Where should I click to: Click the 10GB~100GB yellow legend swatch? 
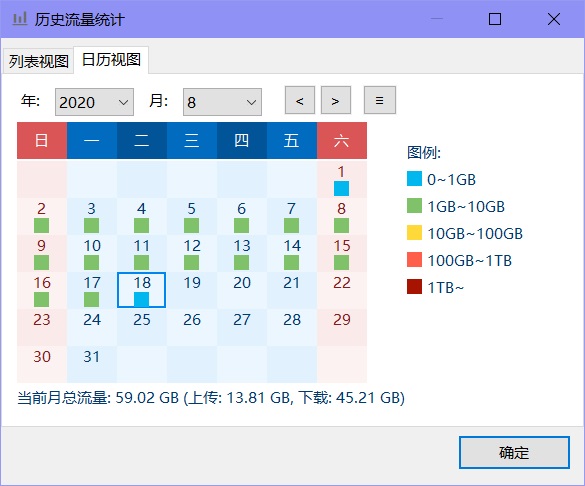[x=414, y=233]
